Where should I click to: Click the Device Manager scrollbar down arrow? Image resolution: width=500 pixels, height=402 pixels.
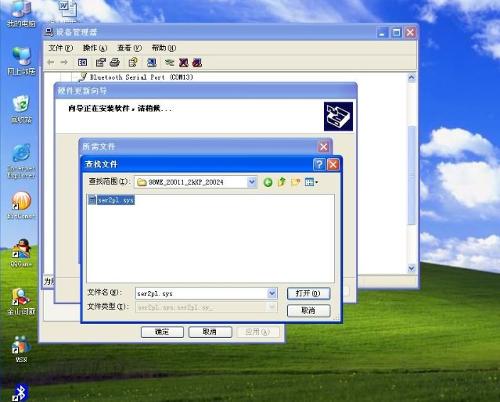pos(412,268)
